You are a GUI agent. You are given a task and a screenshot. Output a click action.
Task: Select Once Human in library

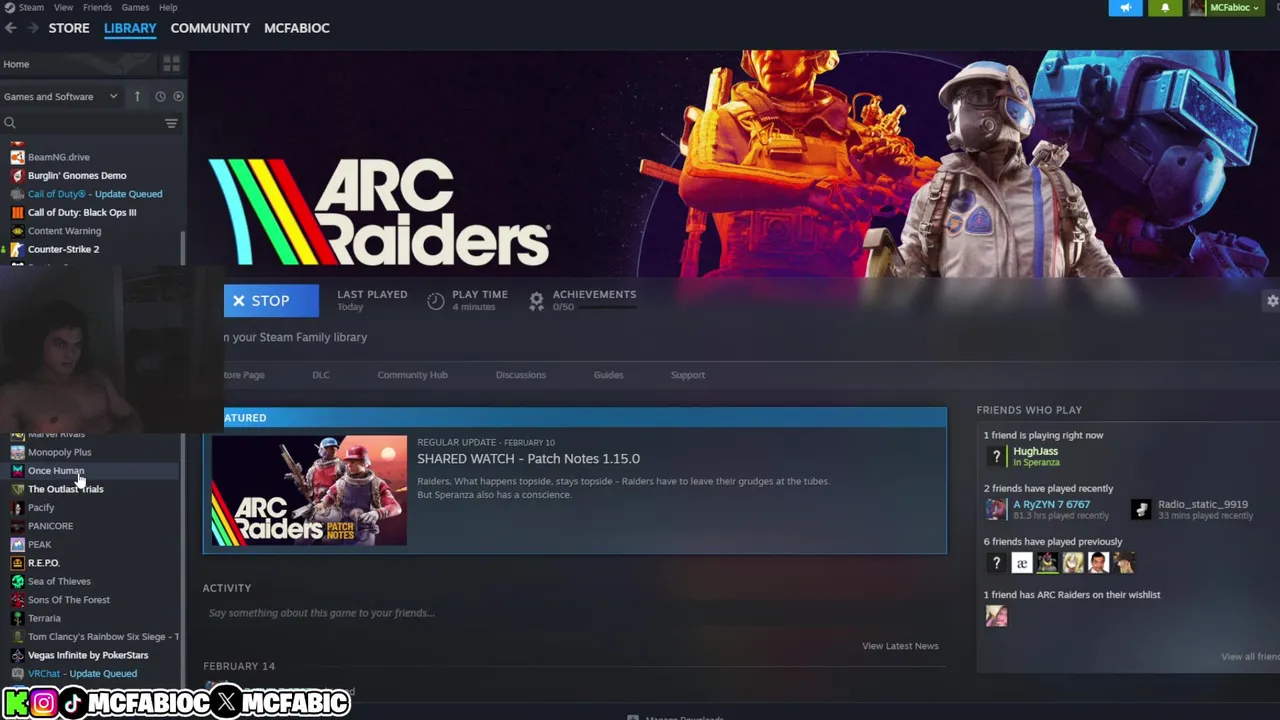(x=56, y=470)
